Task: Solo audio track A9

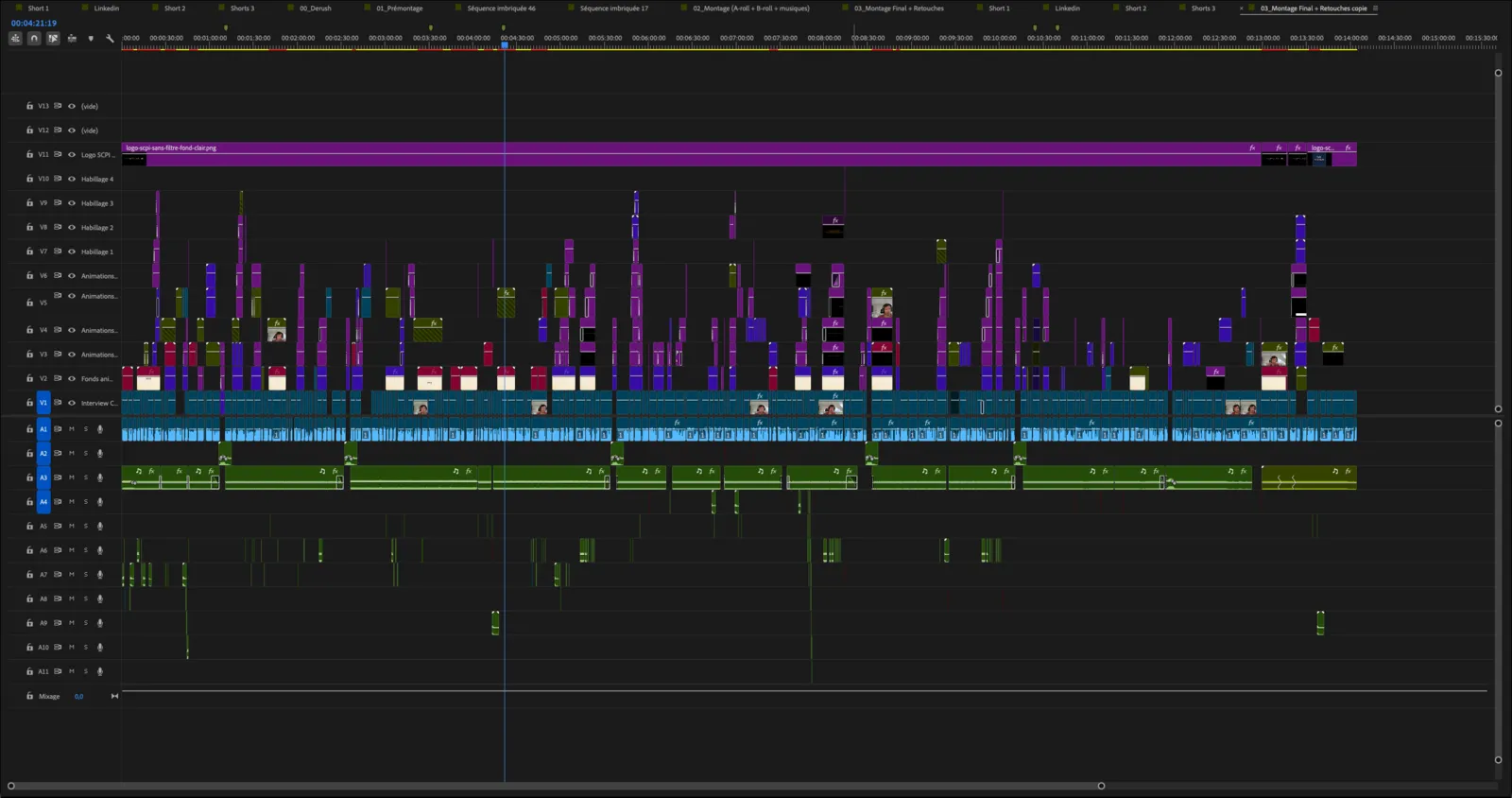Action: (x=86, y=623)
